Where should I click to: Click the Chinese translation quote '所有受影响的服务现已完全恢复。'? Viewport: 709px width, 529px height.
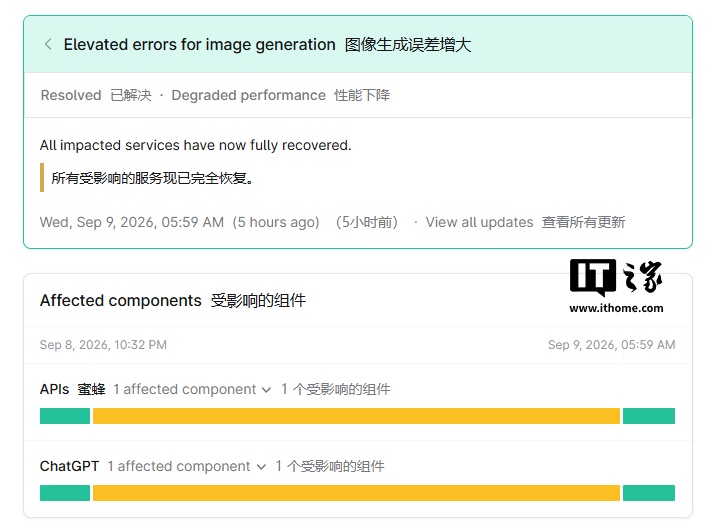click(x=152, y=178)
